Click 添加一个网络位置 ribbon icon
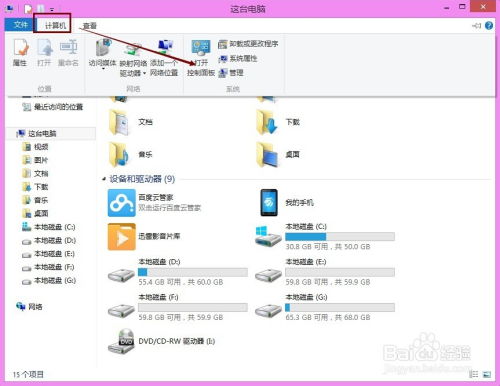500x386 pixels. 164,58
